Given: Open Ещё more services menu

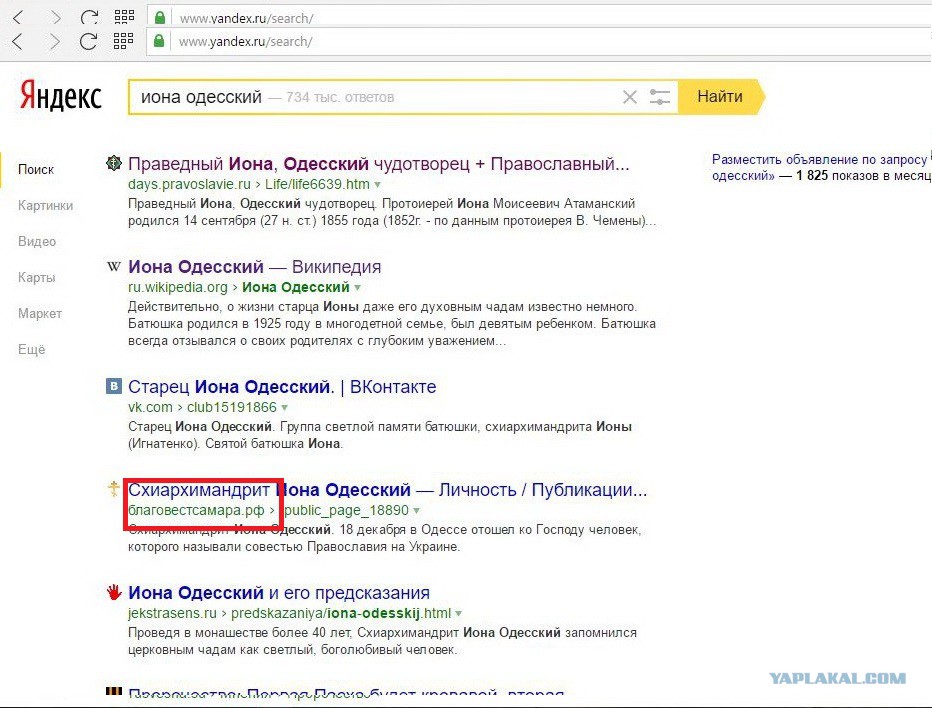Looking at the screenshot, I should coord(32,350).
